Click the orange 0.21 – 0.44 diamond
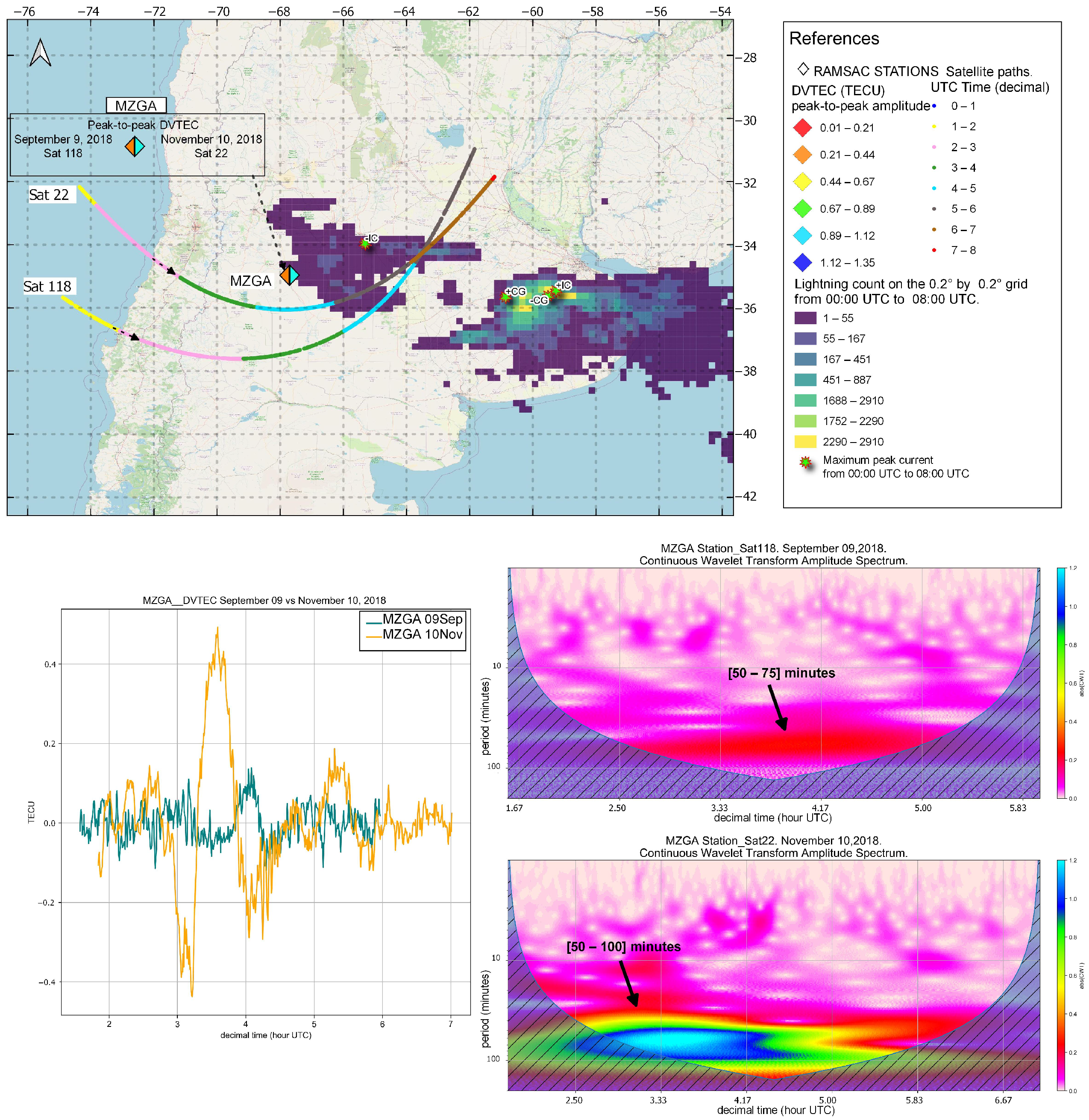 [802, 154]
